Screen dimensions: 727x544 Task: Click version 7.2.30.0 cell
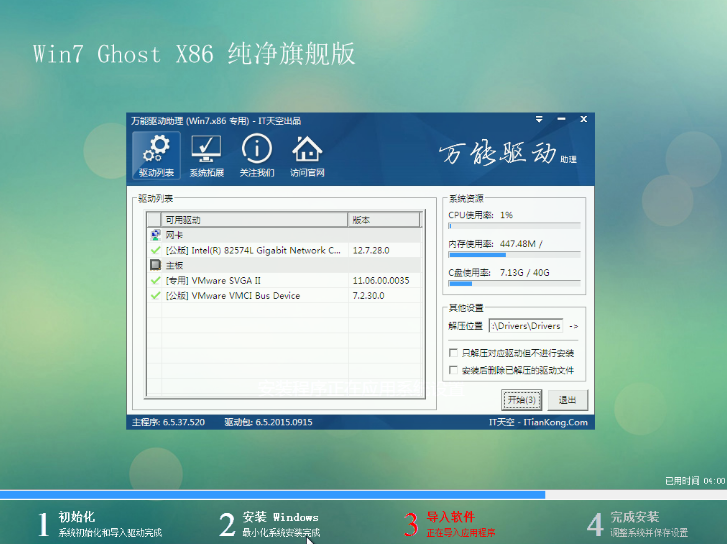[x=368, y=295]
